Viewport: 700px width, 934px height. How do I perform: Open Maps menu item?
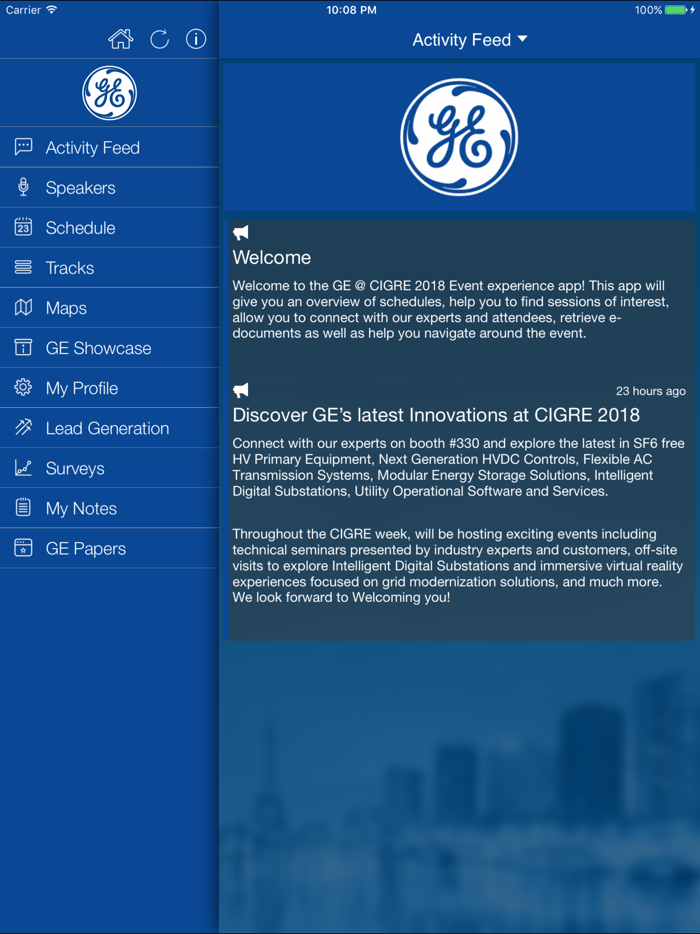[110, 308]
